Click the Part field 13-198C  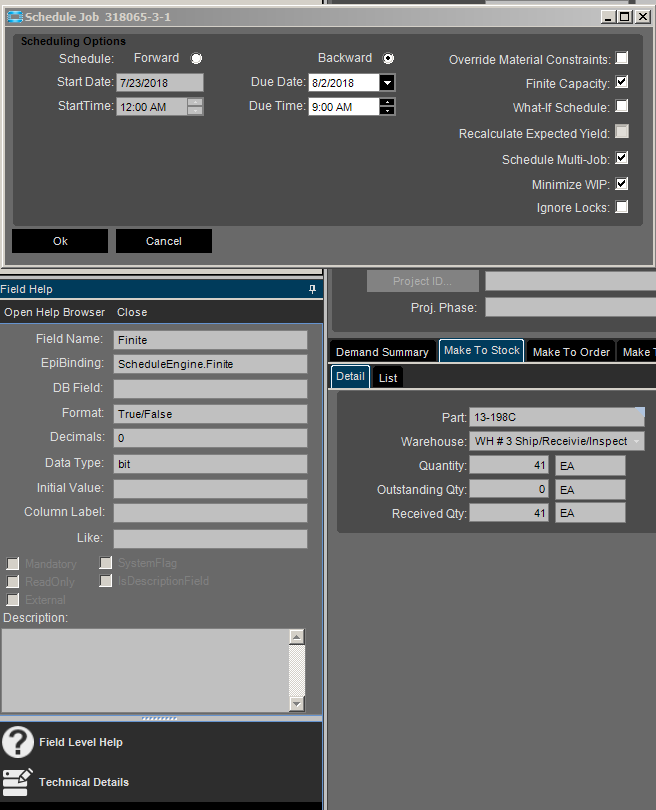click(x=557, y=417)
